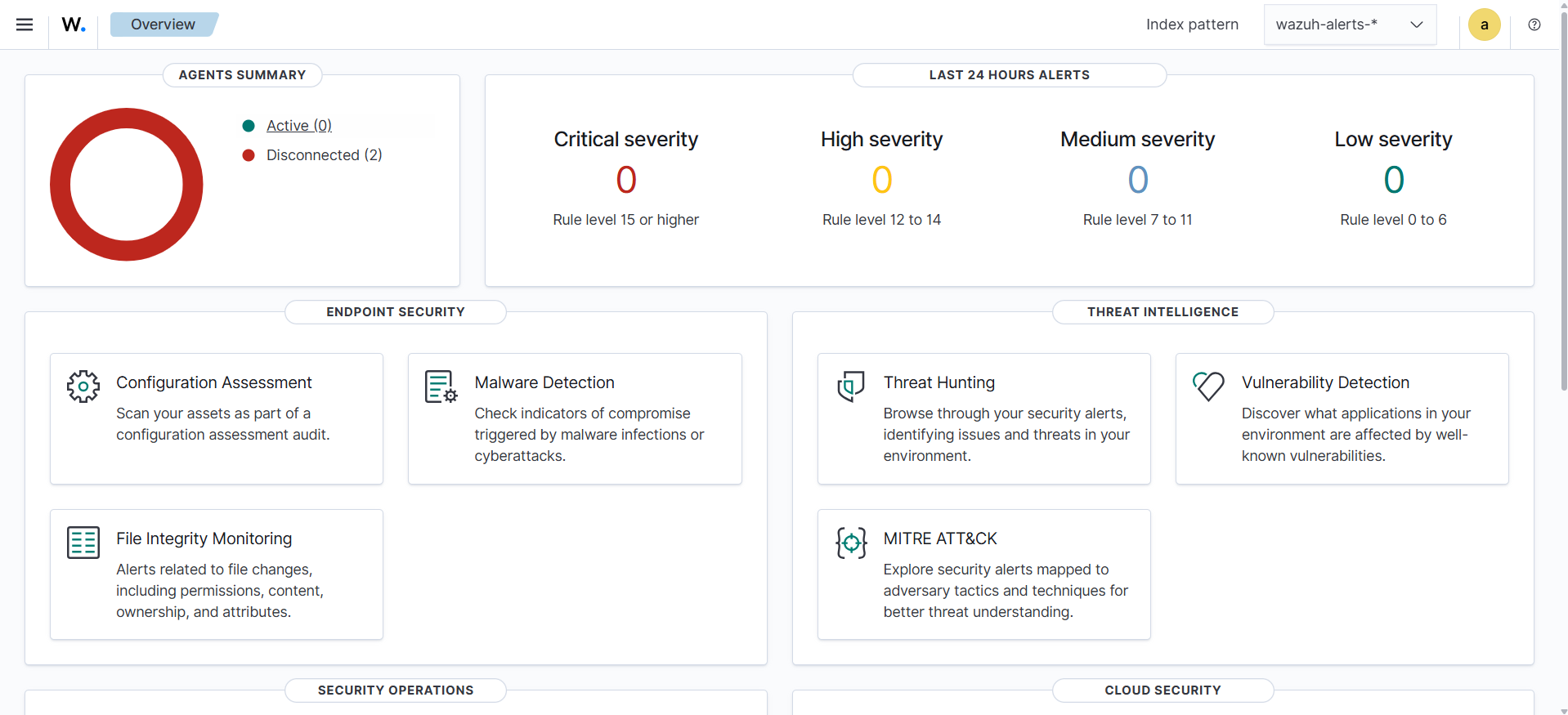This screenshot has height=715, width=1568.
Task: Click the MITRE ATT&CK target icon
Action: coord(851,543)
